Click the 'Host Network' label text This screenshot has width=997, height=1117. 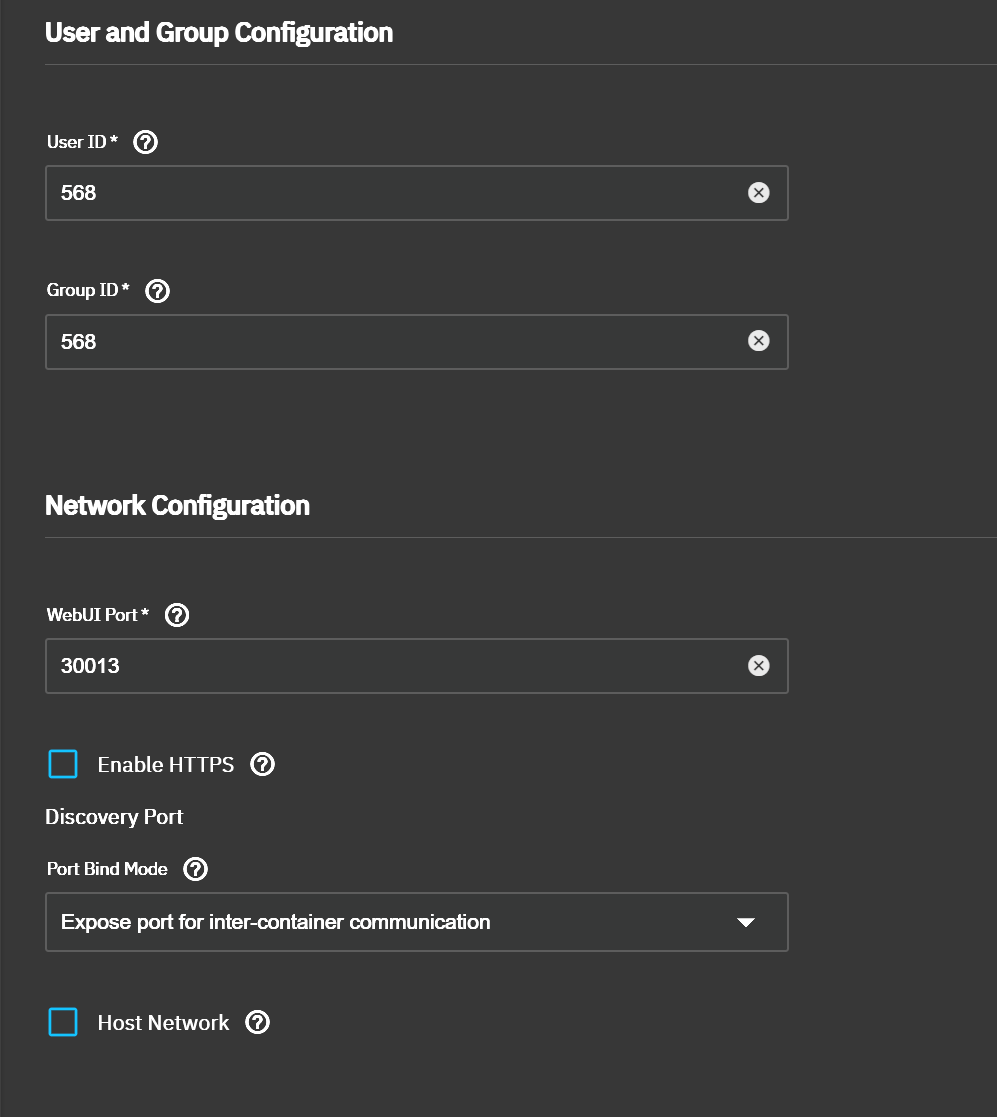[x=163, y=1023]
